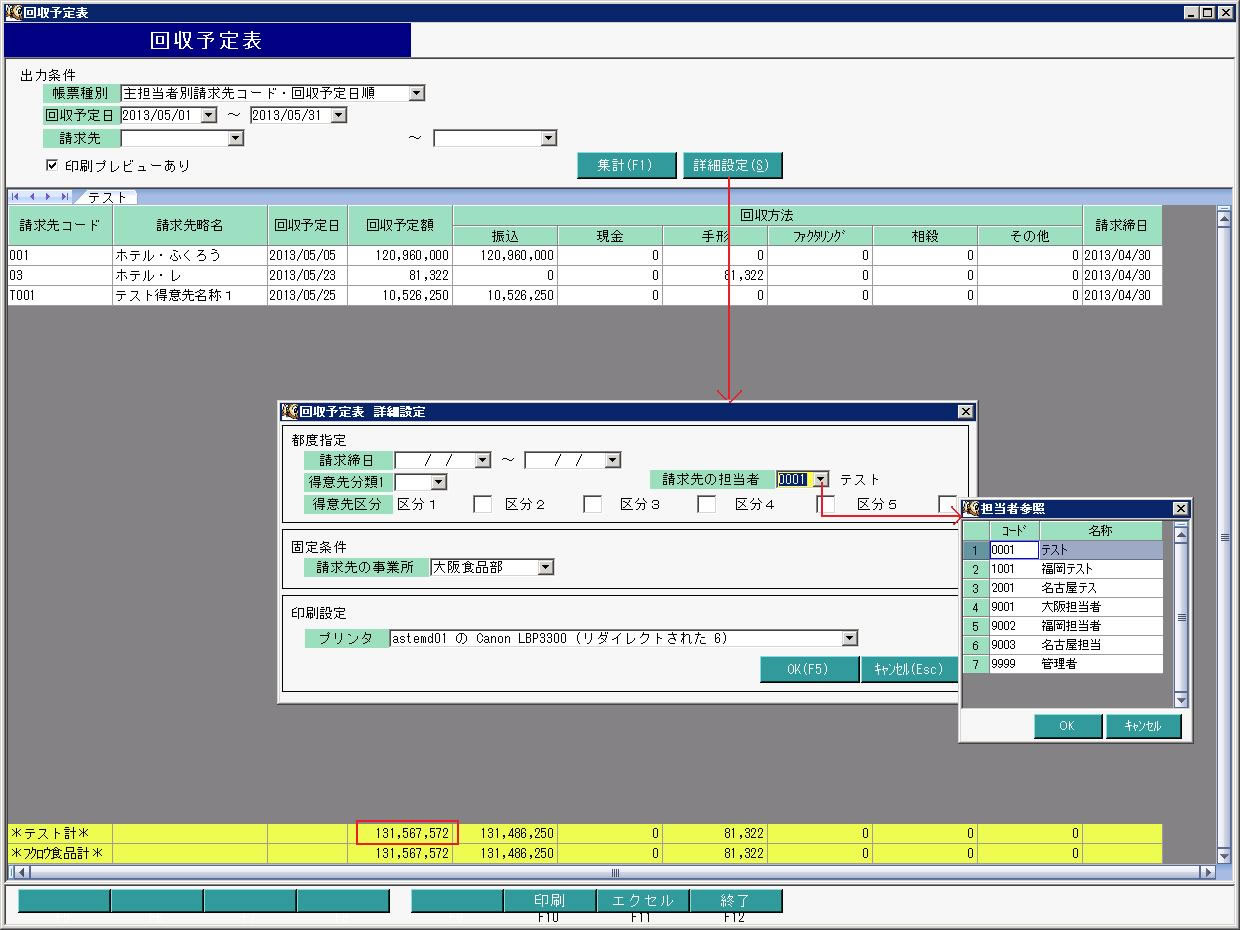Click the ＊テスト計＊ total row label
Viewport: 1240px width, 930px height.
[x=60, y=833]
